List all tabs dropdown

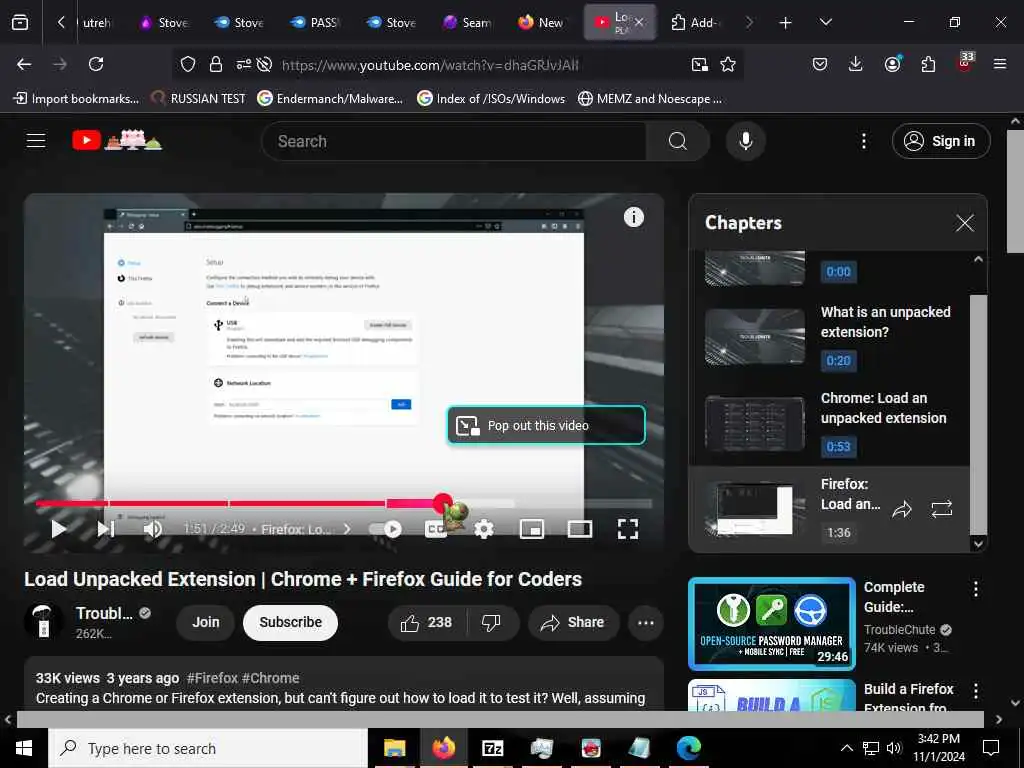click(x=825, y=22)
